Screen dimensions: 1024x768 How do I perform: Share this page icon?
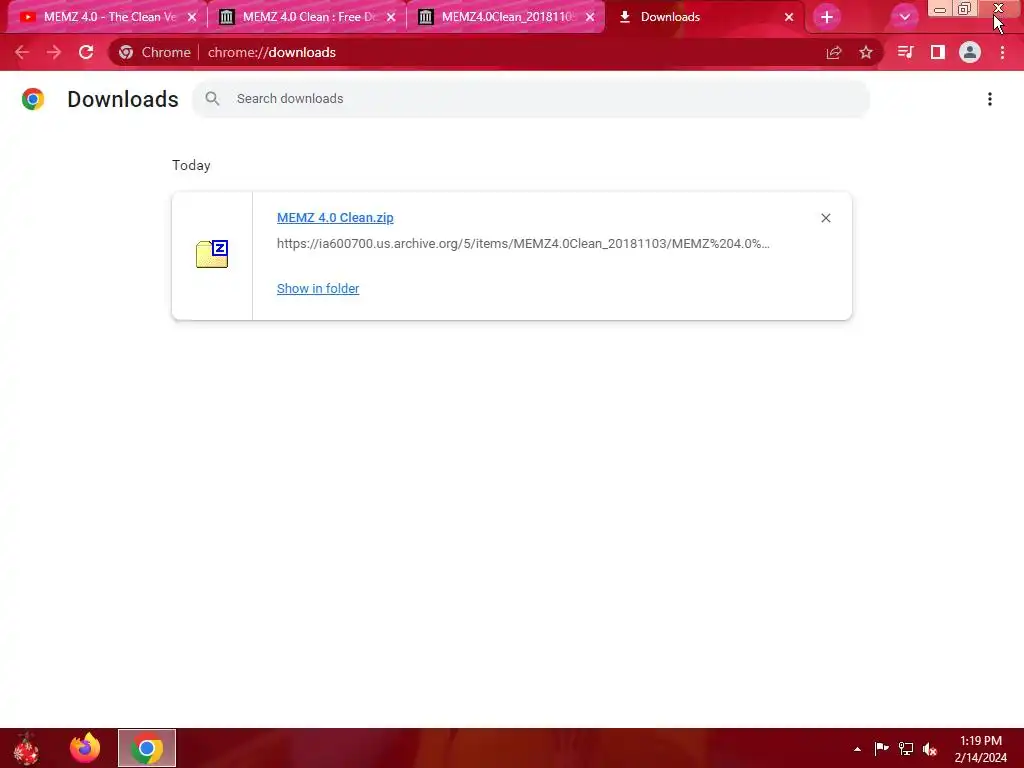point(834,52)
